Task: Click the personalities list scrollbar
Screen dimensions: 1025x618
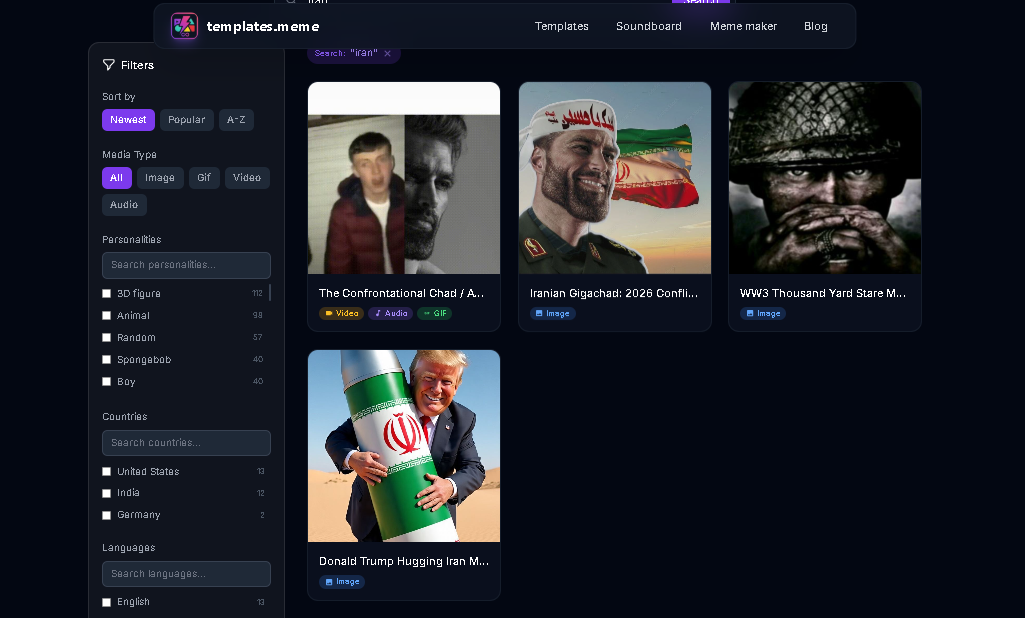Action: (x=270, y=292)
